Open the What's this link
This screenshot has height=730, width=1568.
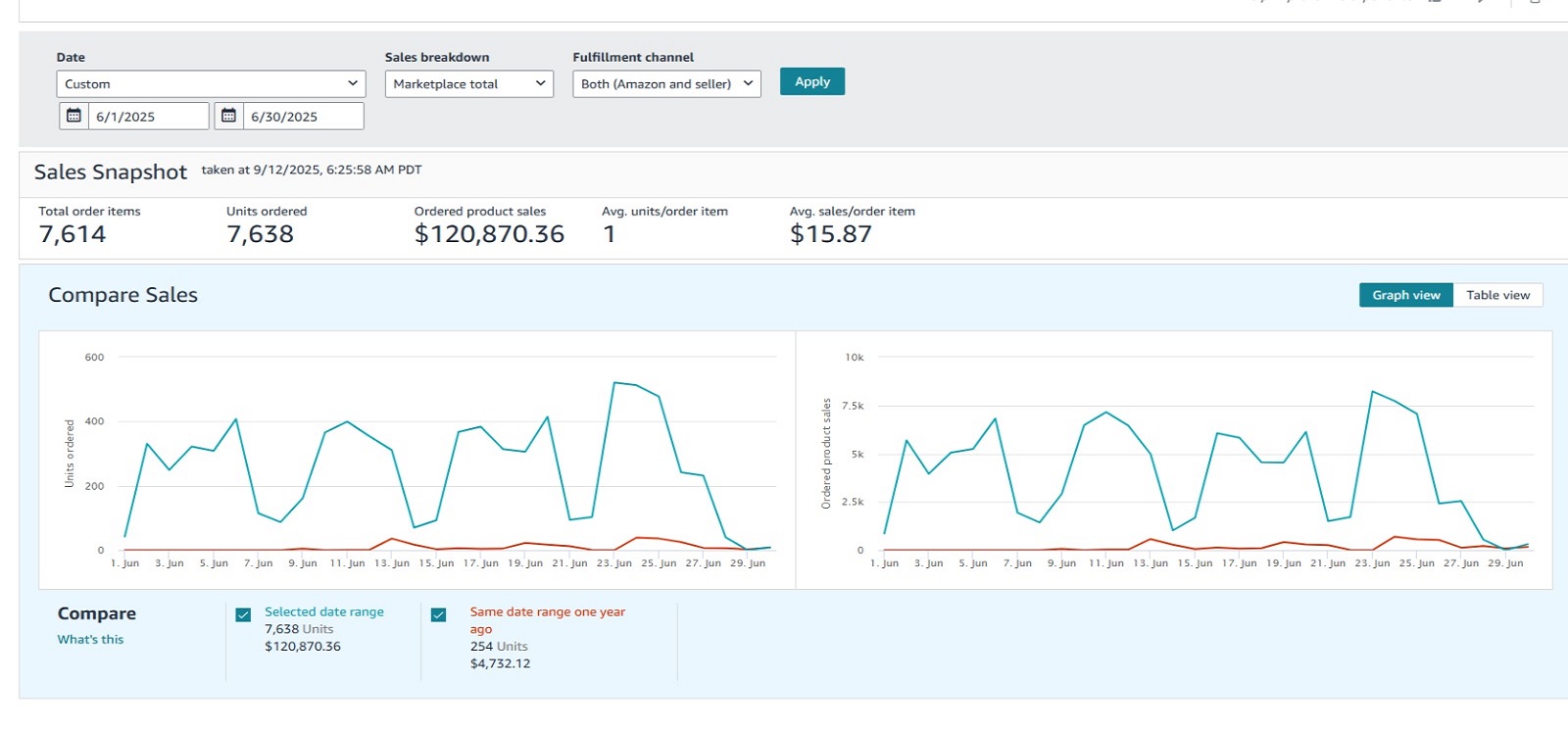(90, 639)
